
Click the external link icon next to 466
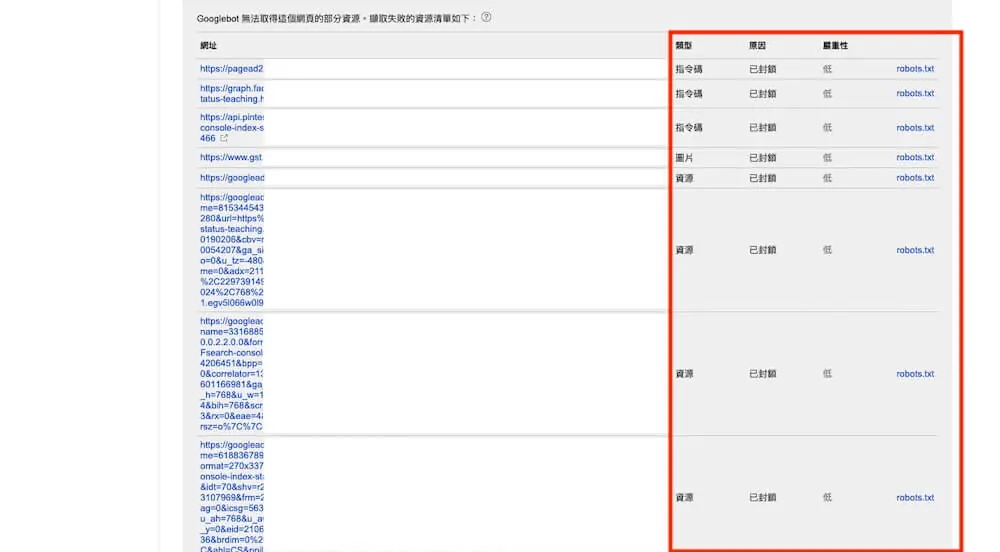point(224,138)
